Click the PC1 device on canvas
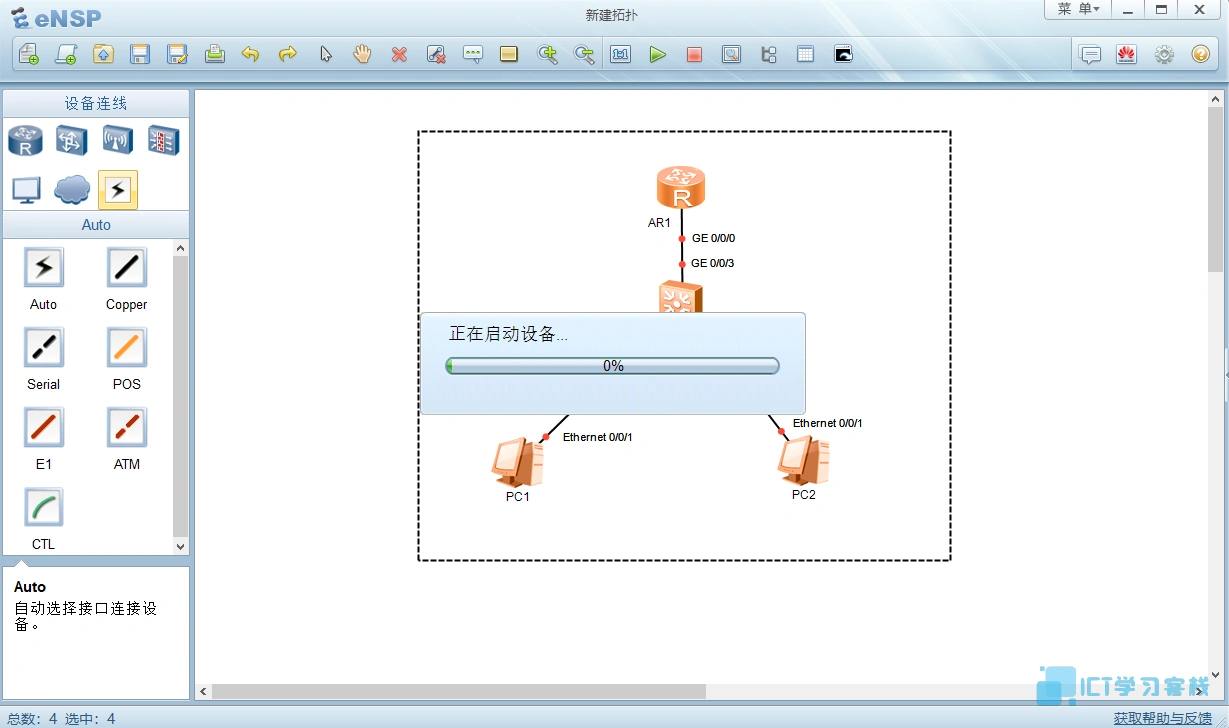The height and width of the screenshot is (728, 1229). click(x=517, y=461)
